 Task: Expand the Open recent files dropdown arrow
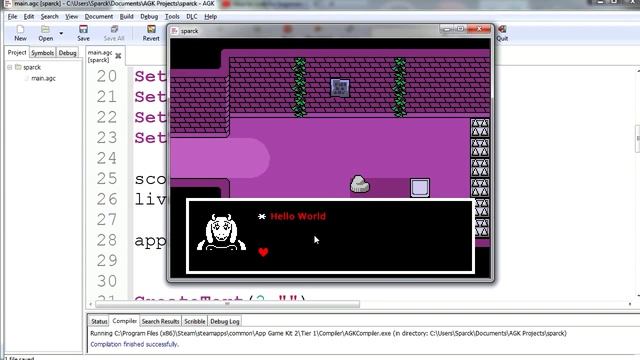click(61, 33)
